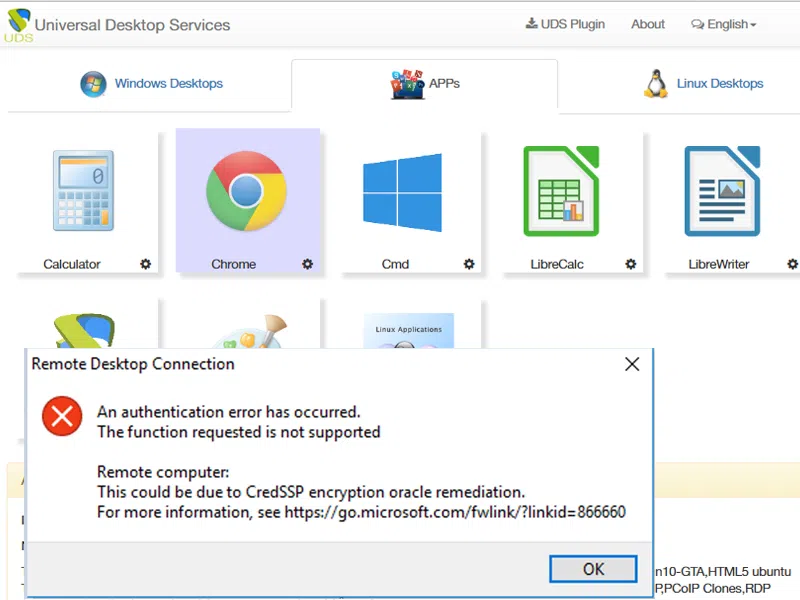
Task: Open the UDS-logo app in second row
Action: [85, 331]
